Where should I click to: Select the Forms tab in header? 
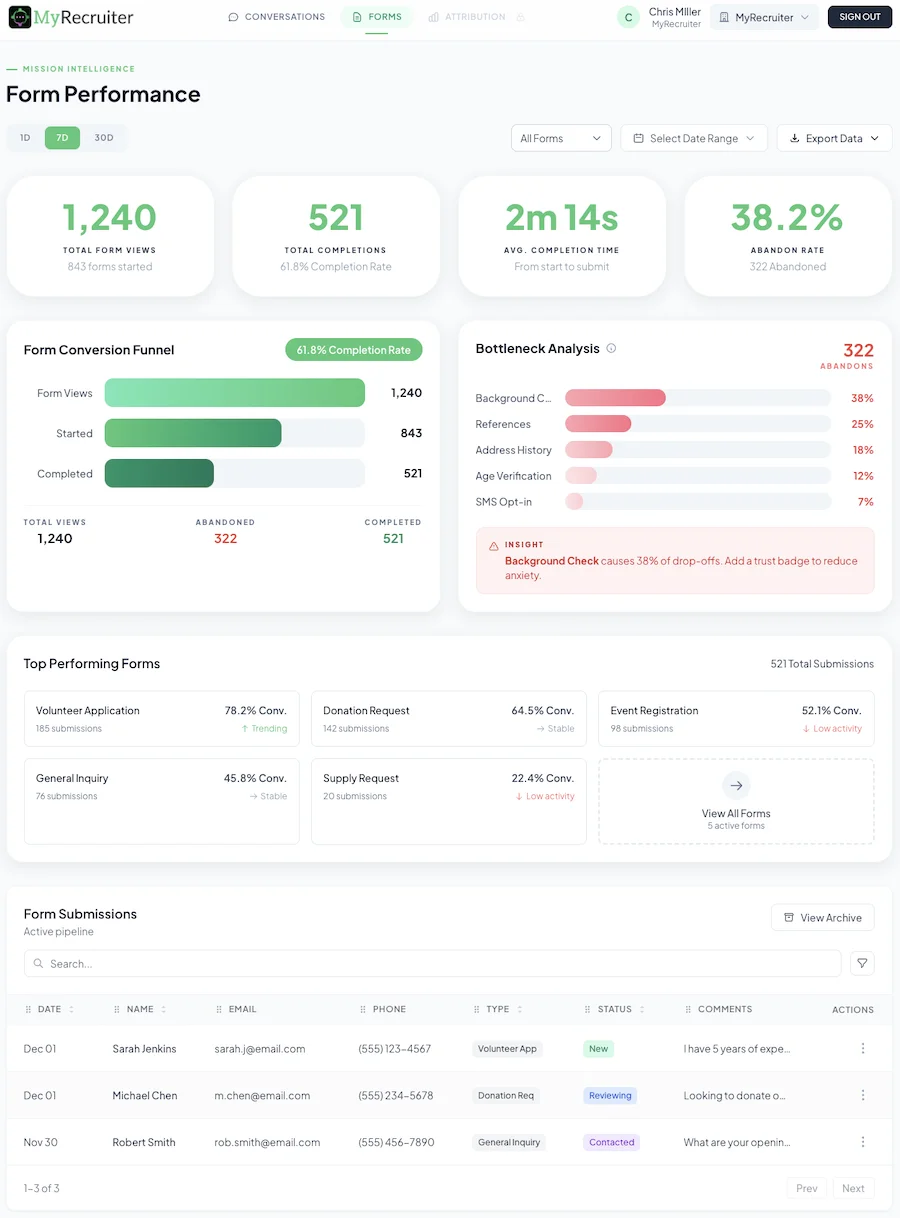[377, 16]
